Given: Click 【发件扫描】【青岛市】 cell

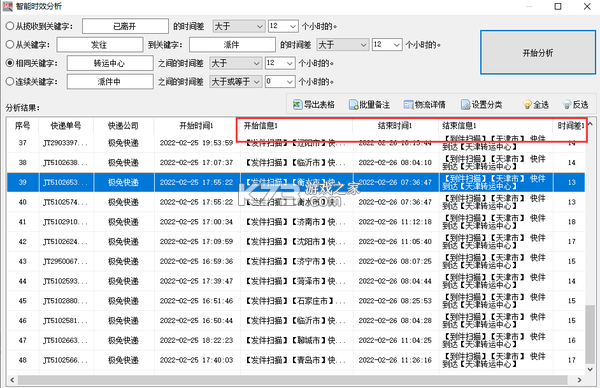Looking at the screenshot, I should [296, 360].
